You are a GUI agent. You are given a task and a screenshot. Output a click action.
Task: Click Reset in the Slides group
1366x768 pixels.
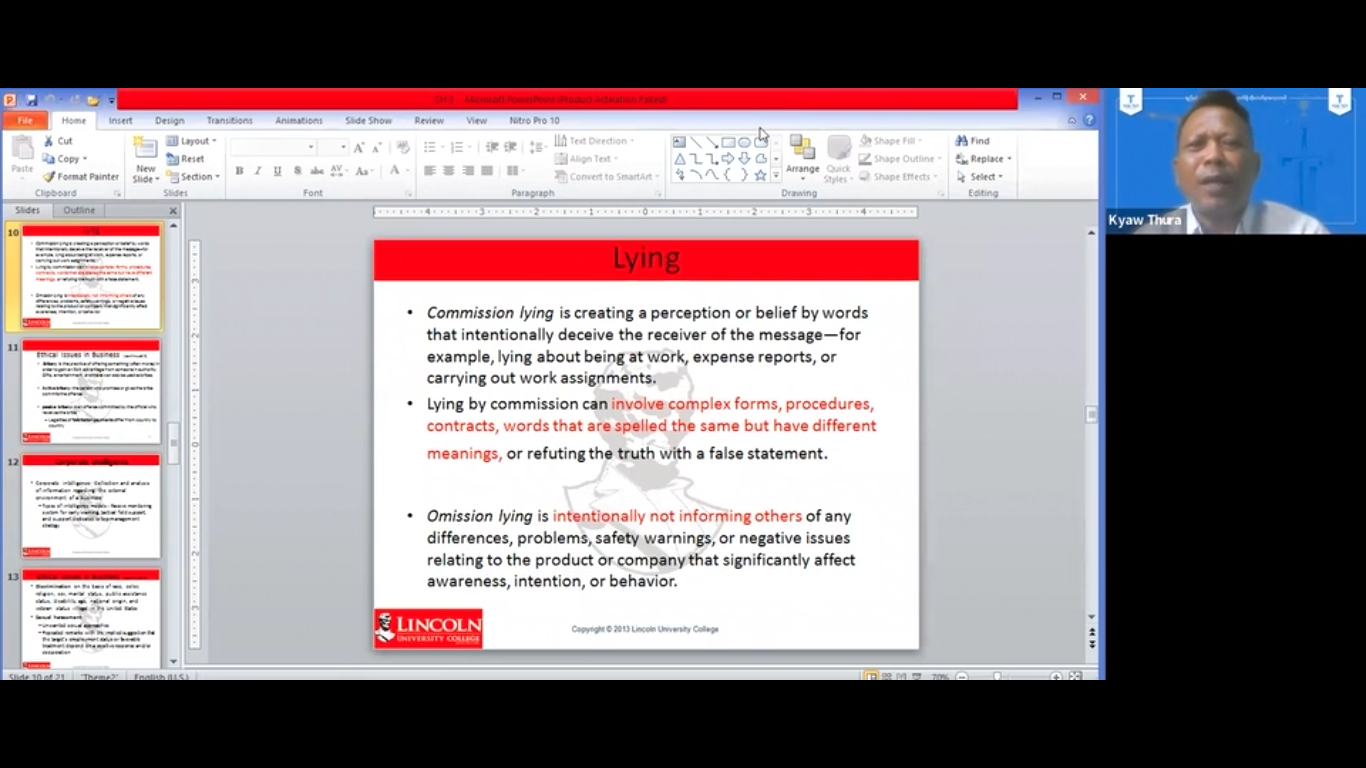(x=186, y=159)
